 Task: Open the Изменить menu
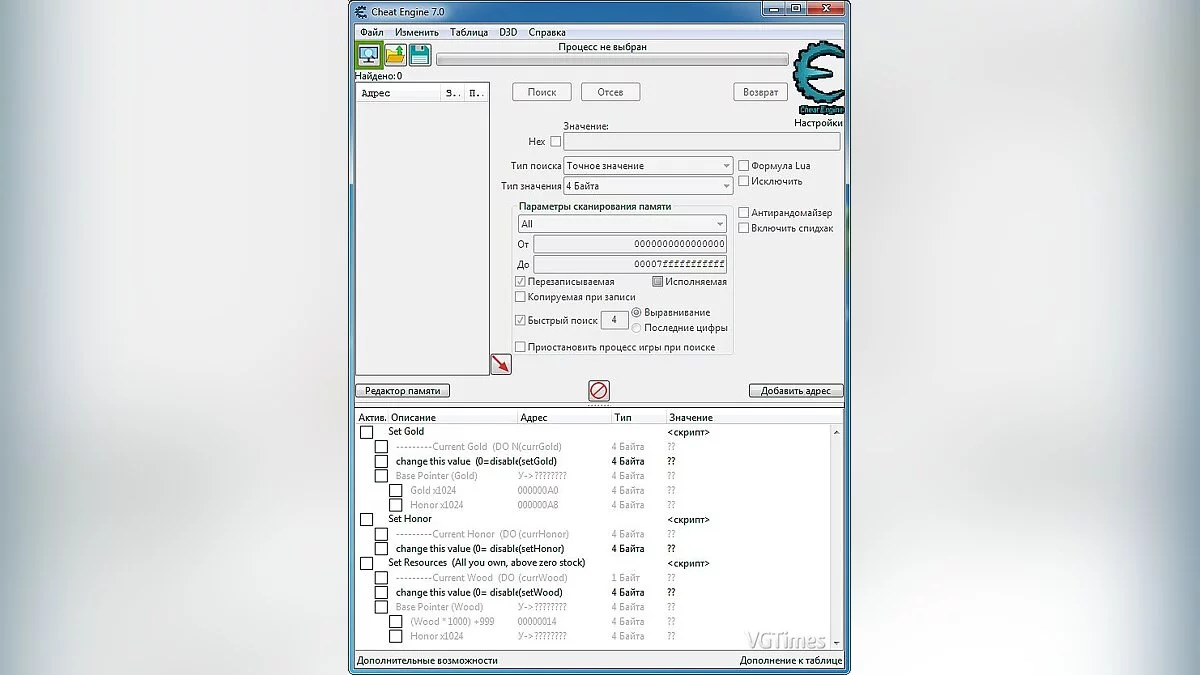[417, 32]
